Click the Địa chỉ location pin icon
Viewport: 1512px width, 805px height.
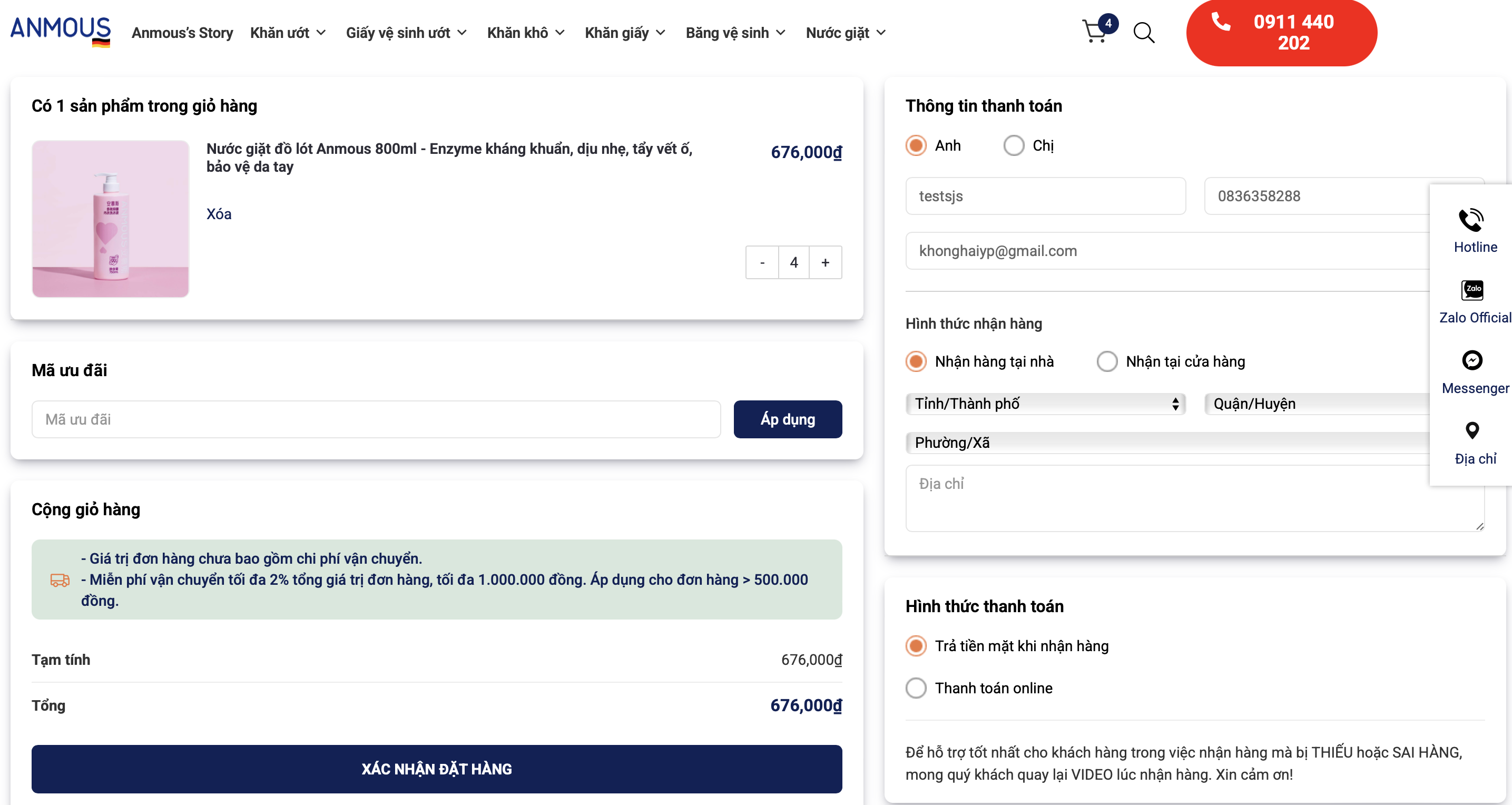(1471, 431)
